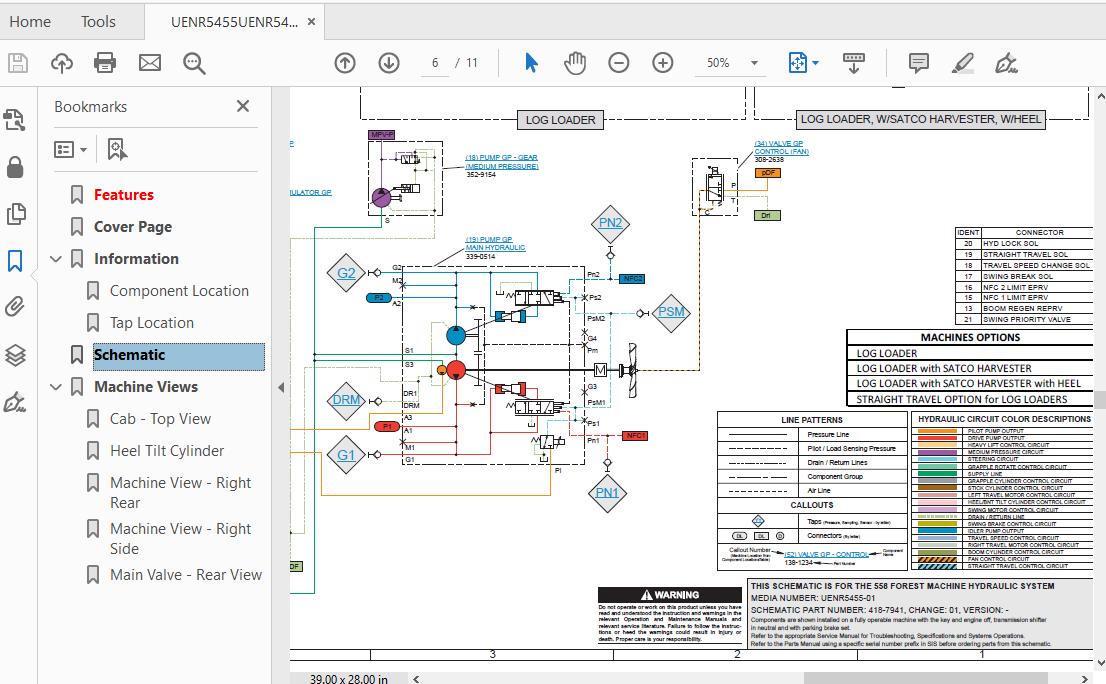Follow the (19) PUMP GP MAIN HYDRAULIC link
This screenshot has width=1106, height=684.
pos(495,243)
